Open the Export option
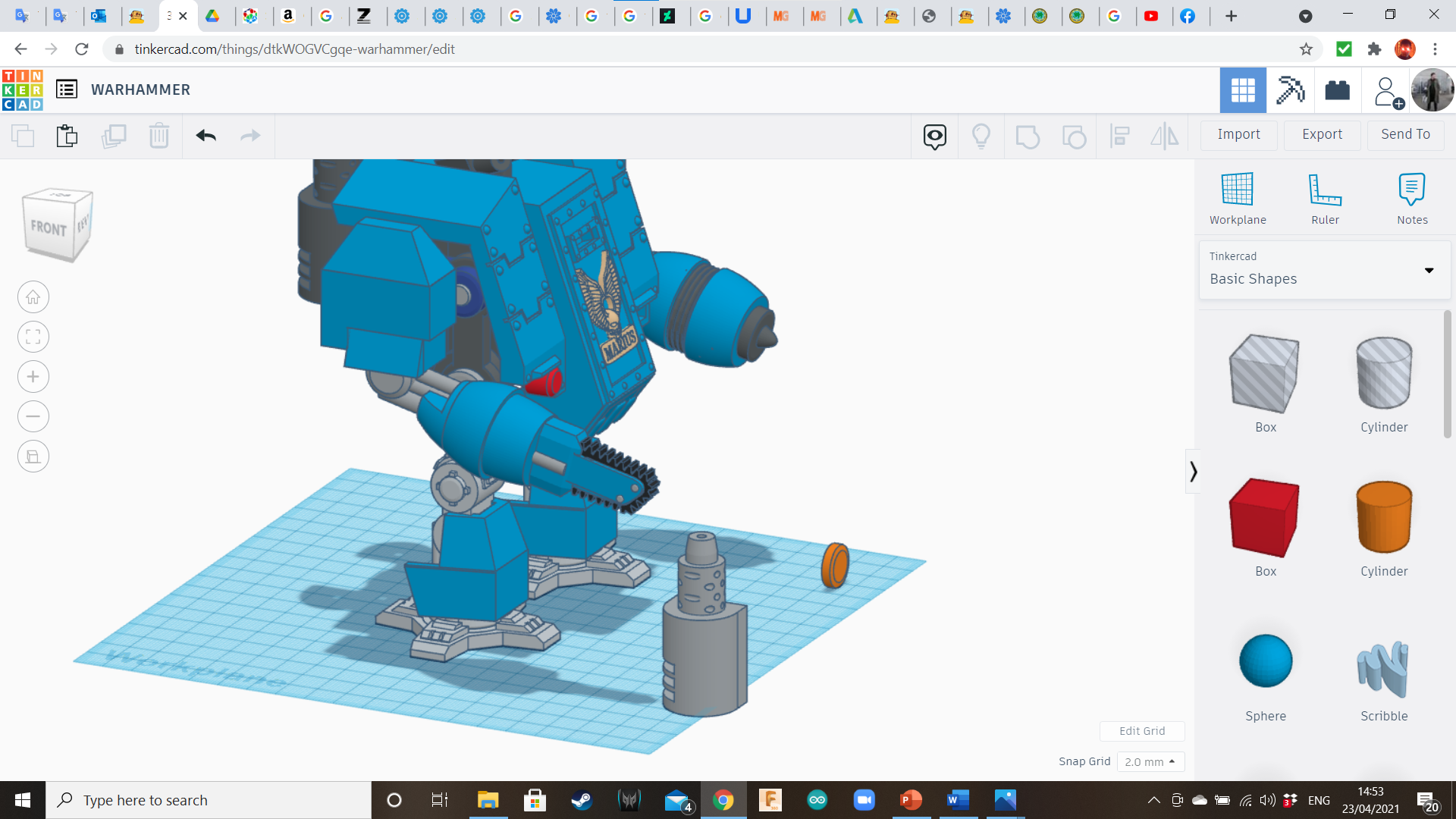1456x819 pixels. point(1322,134)
